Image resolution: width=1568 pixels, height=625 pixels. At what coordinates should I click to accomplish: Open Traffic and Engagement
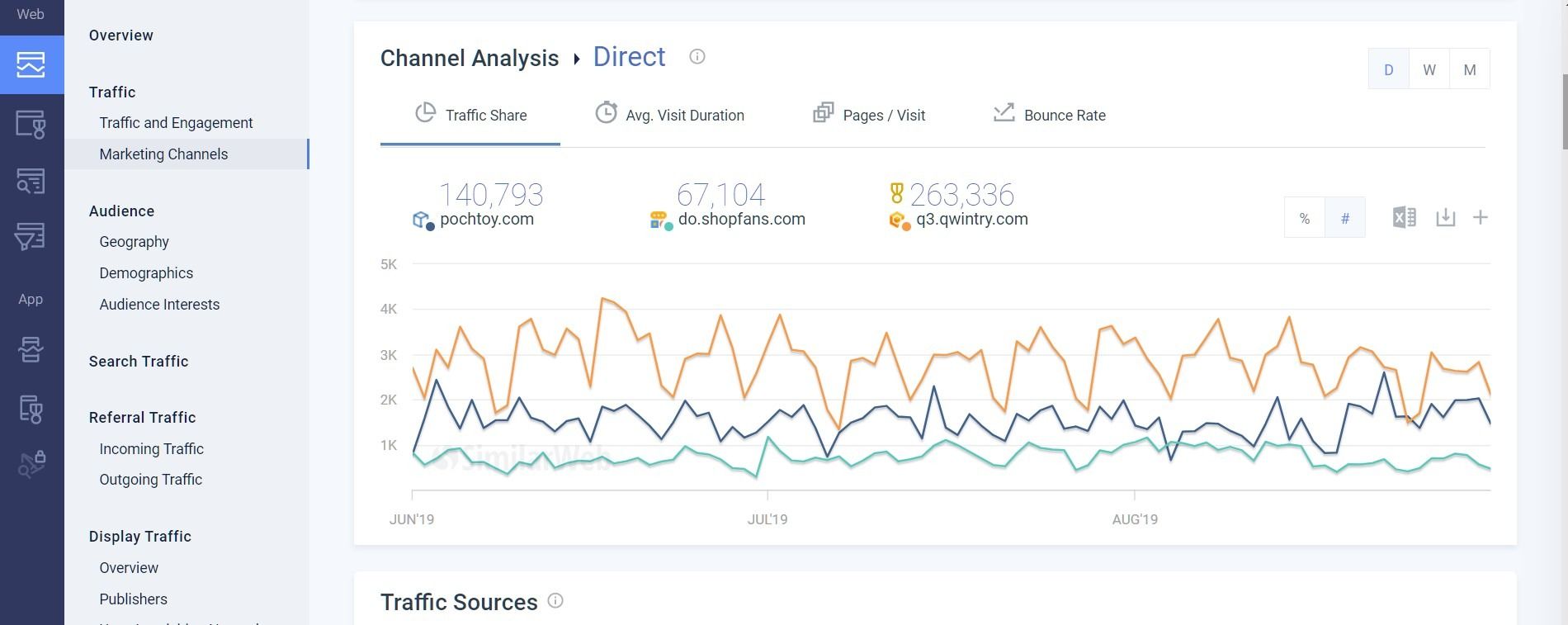(176, 123)
